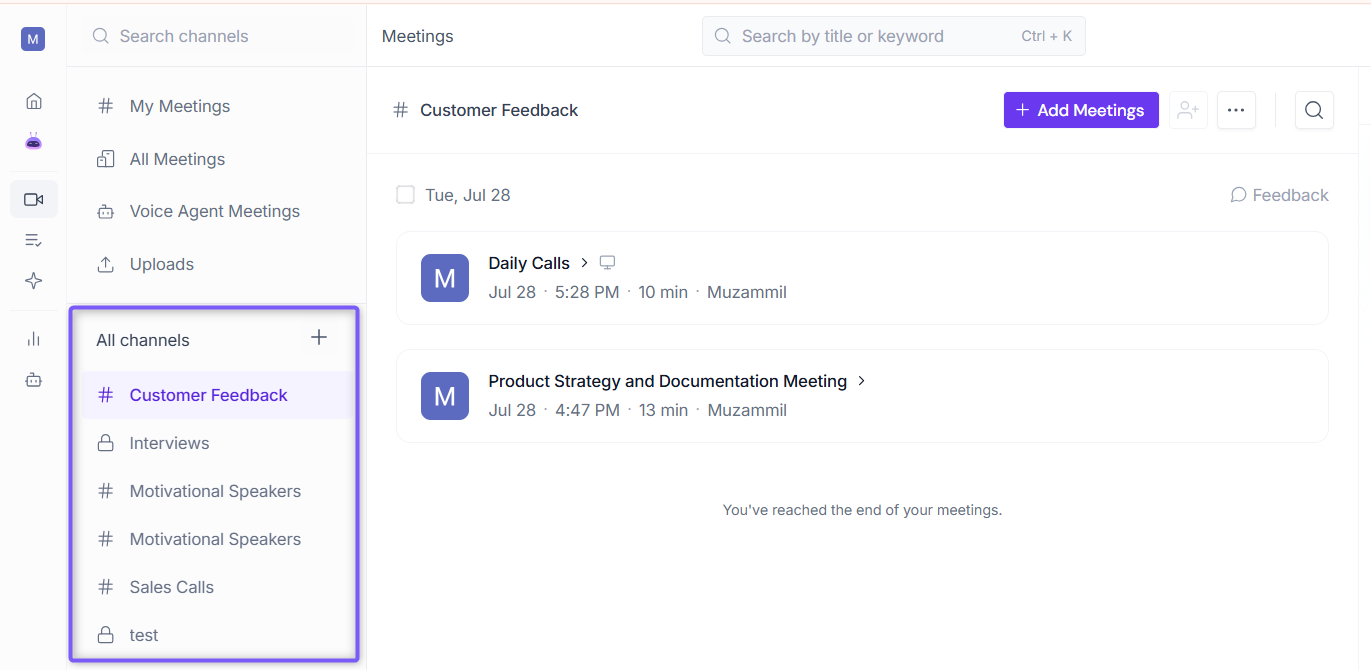Click the screen monitor icon beside Daily Calls
Screen dimensions: 1371x670
(607, 263)
